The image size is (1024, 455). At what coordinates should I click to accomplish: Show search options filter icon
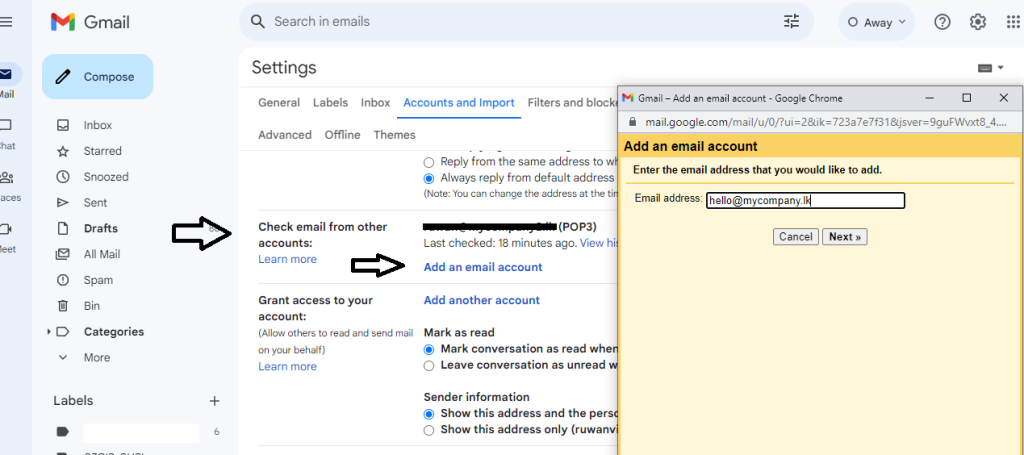(x=792, y=22)
